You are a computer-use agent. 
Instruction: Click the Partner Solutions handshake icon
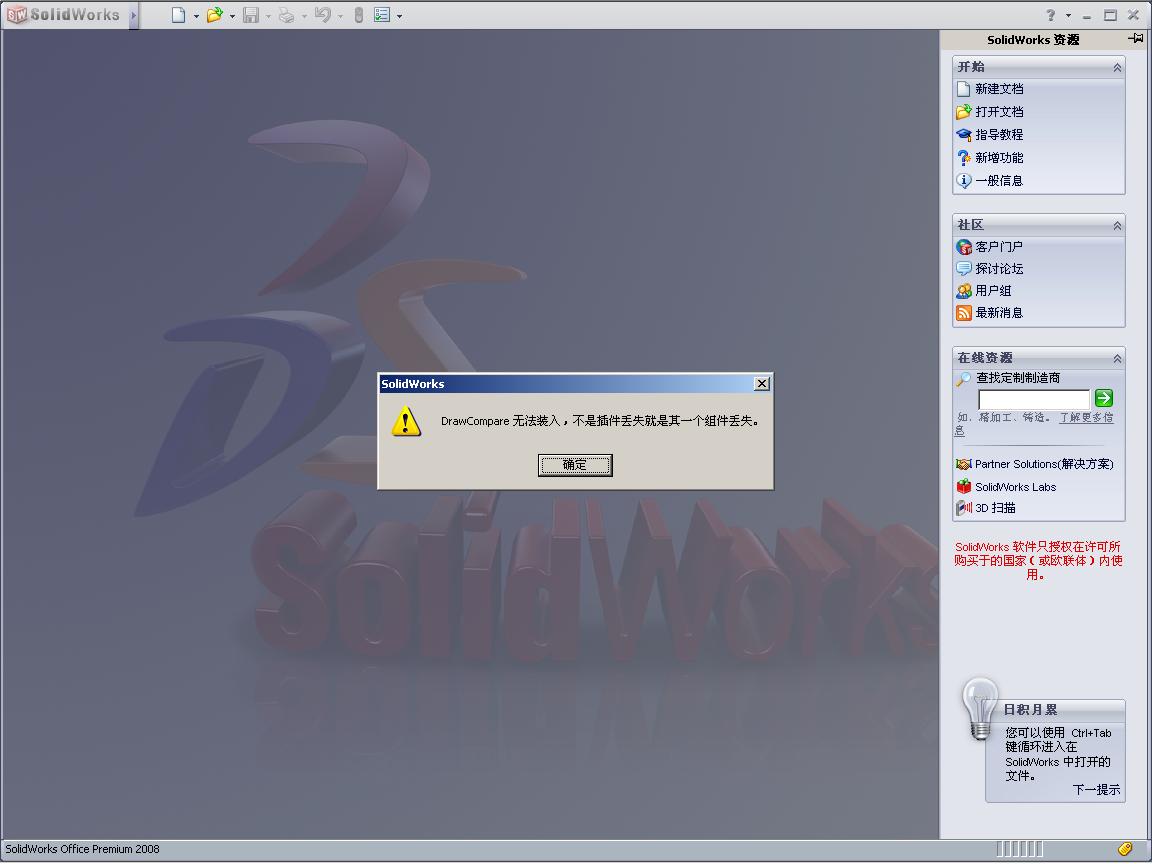pos(963,464)
